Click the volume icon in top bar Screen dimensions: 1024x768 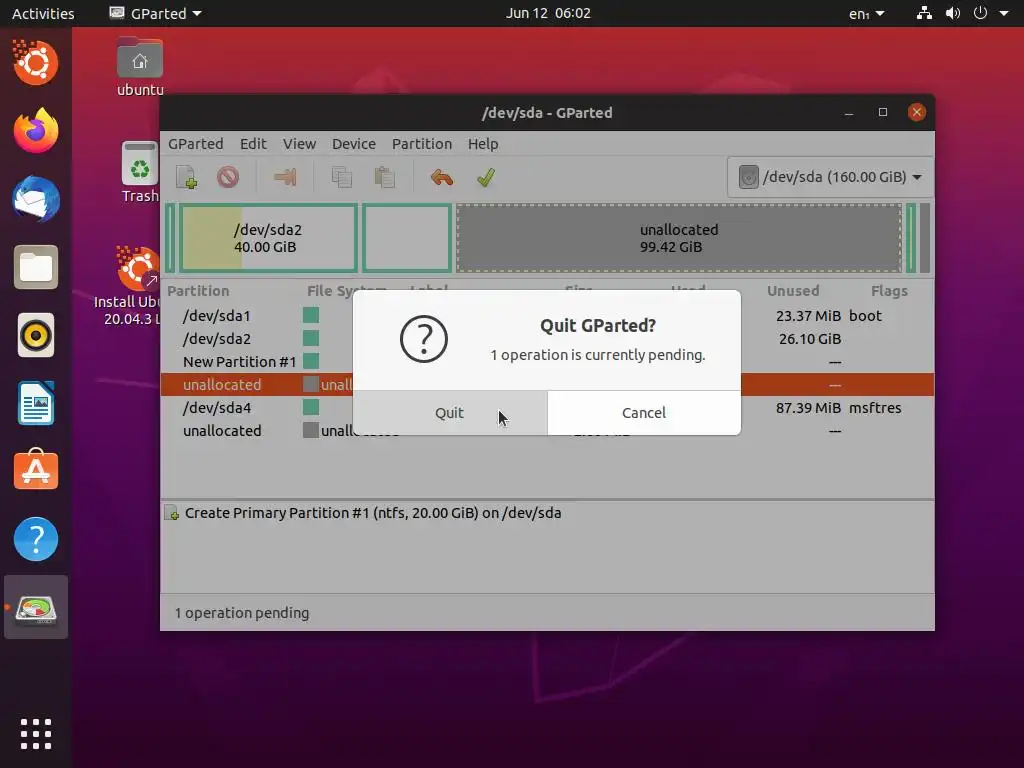tap(953, 13)
